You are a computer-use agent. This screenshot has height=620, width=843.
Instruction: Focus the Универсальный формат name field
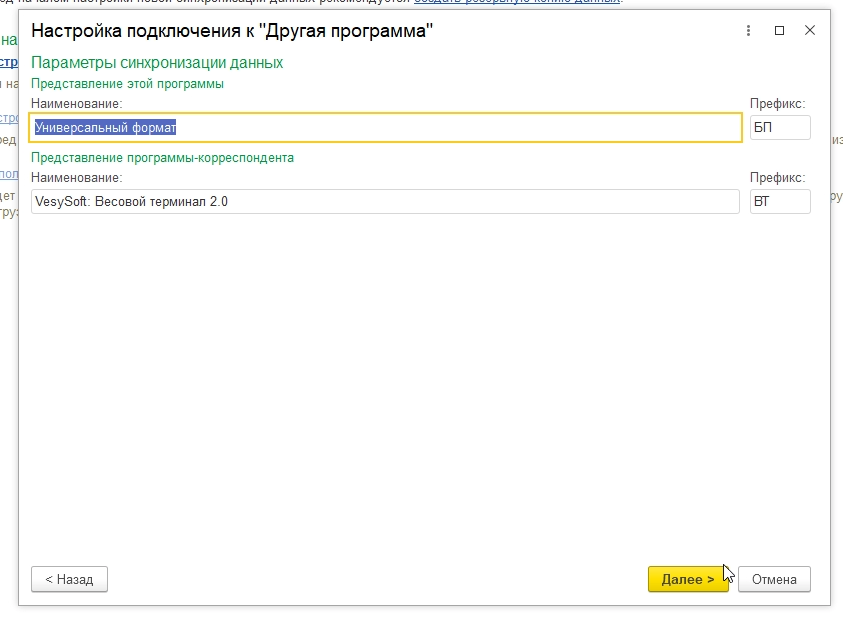386,127
